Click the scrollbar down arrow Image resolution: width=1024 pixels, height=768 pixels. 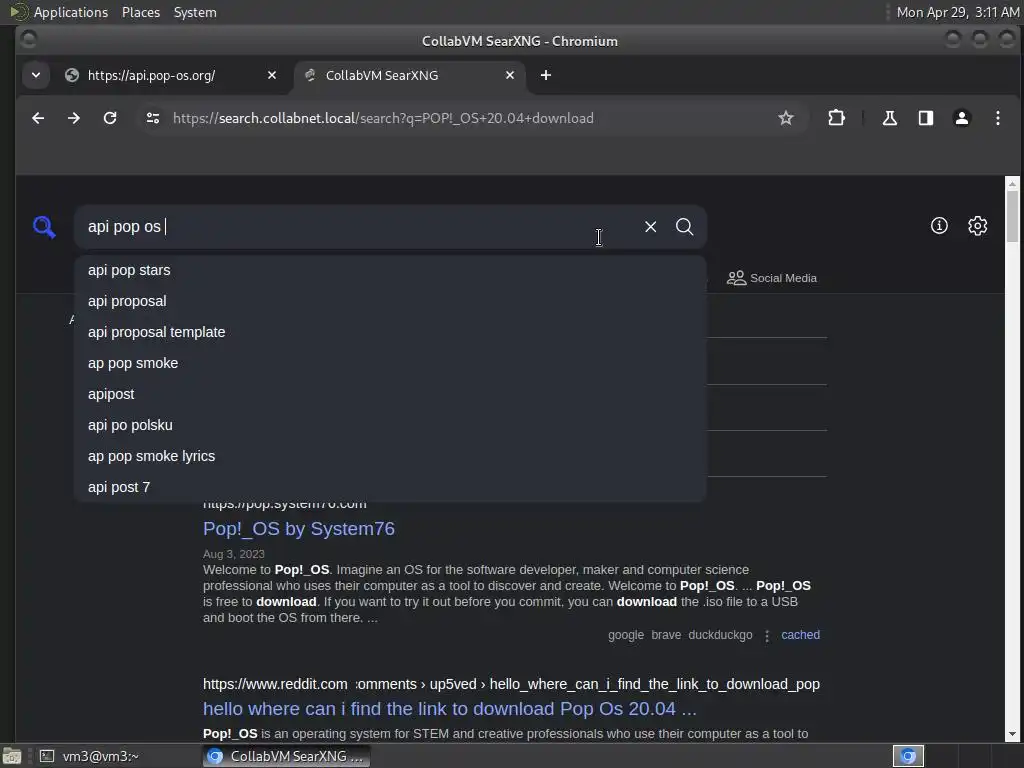tap(1012, 735)
